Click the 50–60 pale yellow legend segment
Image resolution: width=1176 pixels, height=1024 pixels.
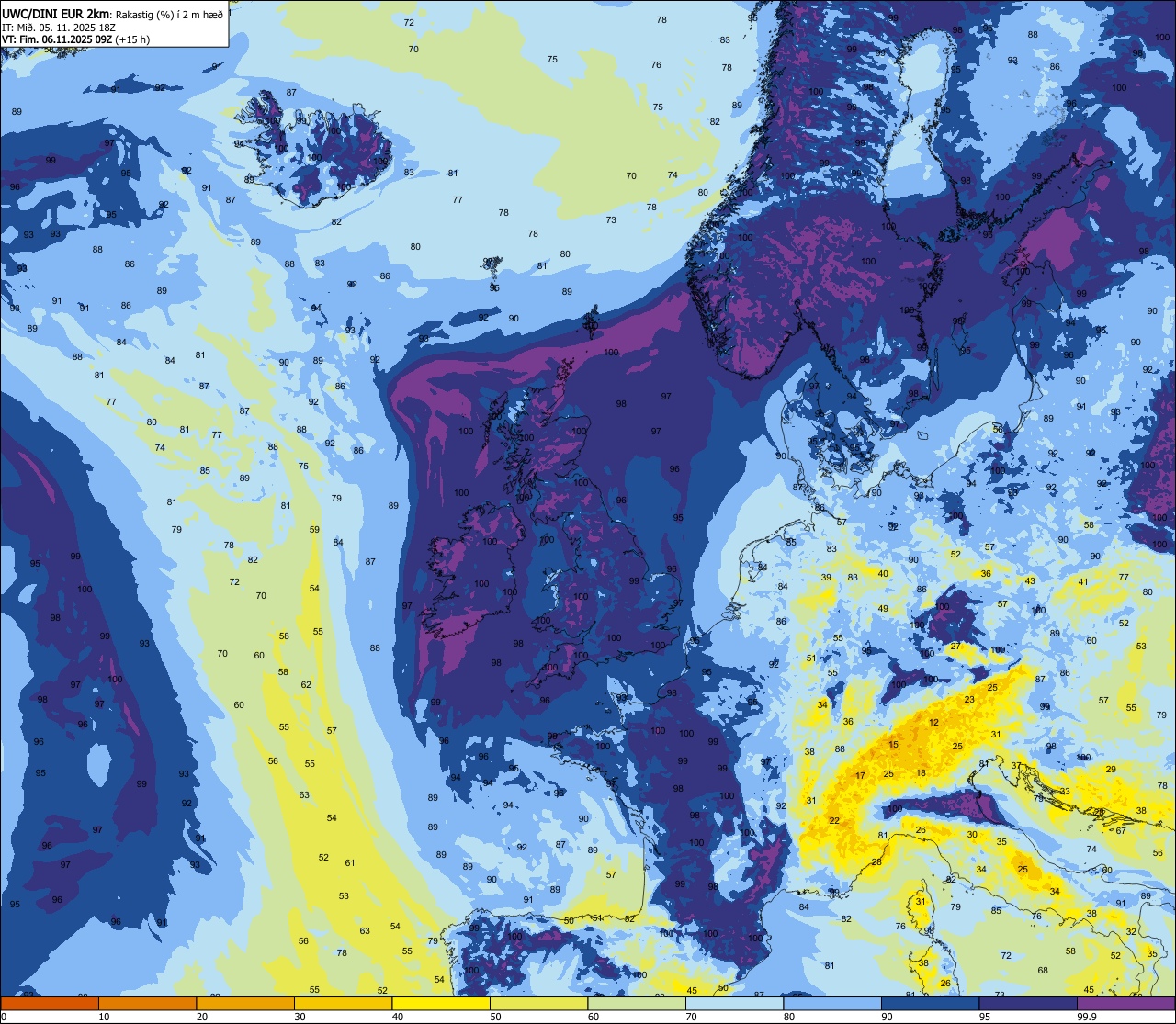click(538, 1003)
